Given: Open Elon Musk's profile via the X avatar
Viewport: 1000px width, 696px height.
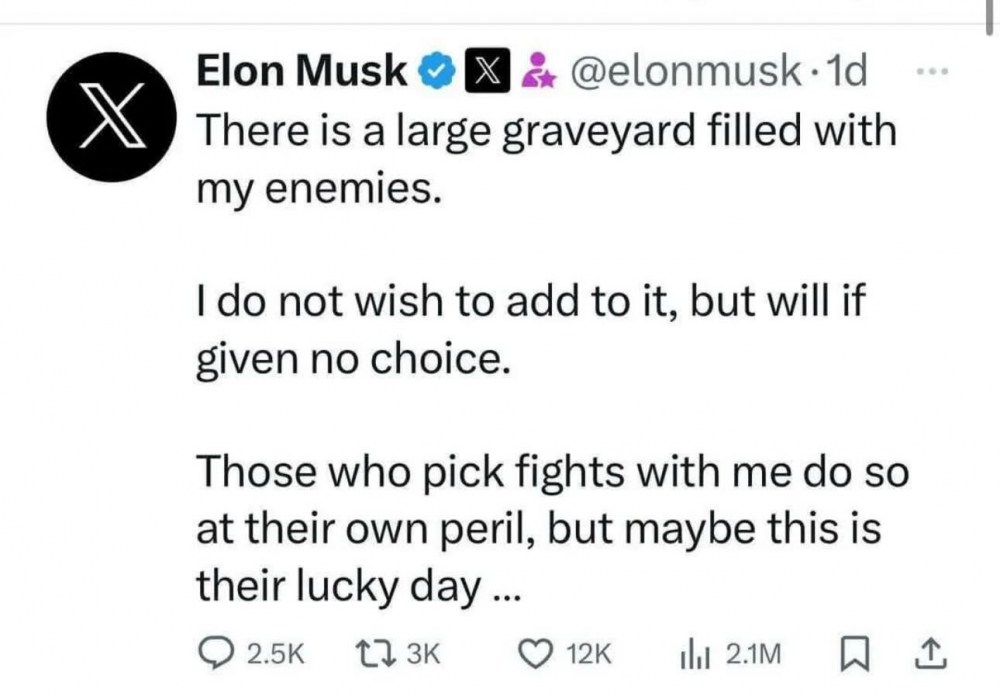Looking at the screenshot, I should 113,116.
